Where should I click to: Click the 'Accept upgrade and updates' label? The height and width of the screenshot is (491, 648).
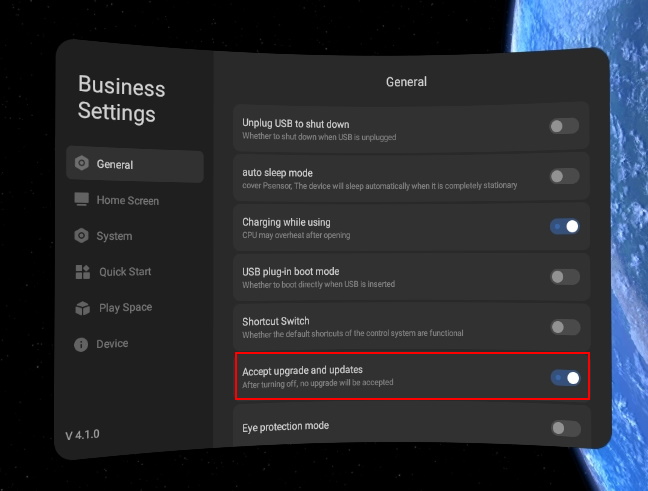pyautogui.click(x=303, y=371)
